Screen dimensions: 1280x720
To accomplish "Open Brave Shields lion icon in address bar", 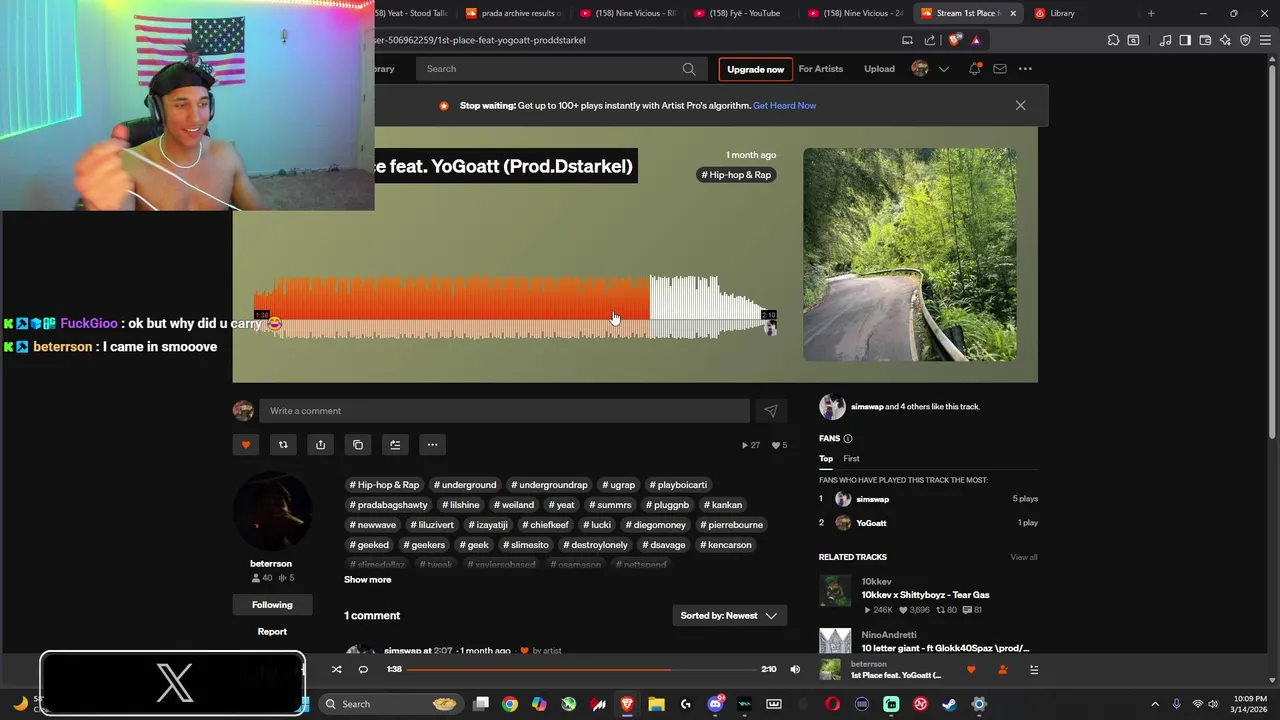I will tap(955, 40).
